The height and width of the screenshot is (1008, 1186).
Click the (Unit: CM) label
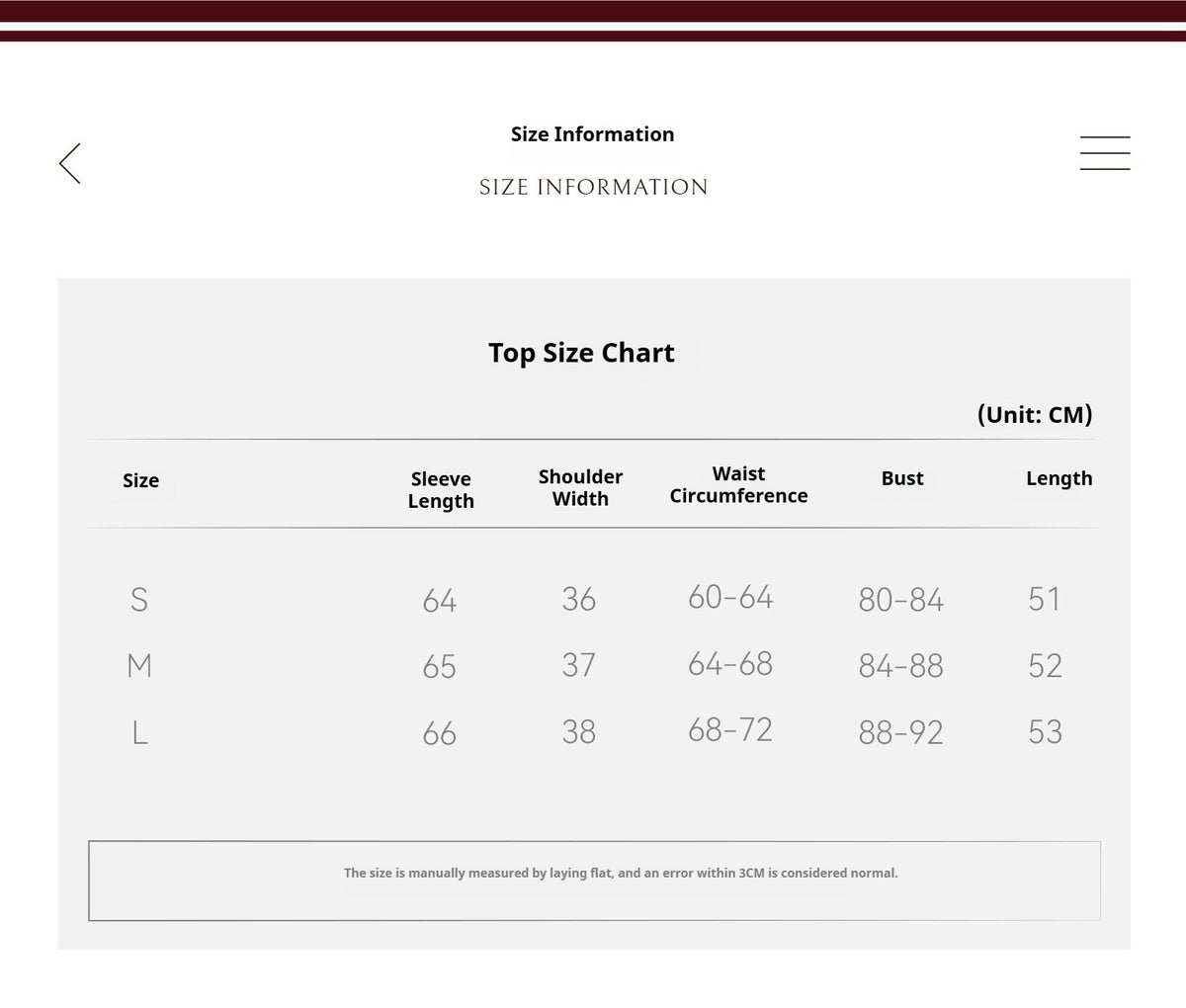(1035, 414)
